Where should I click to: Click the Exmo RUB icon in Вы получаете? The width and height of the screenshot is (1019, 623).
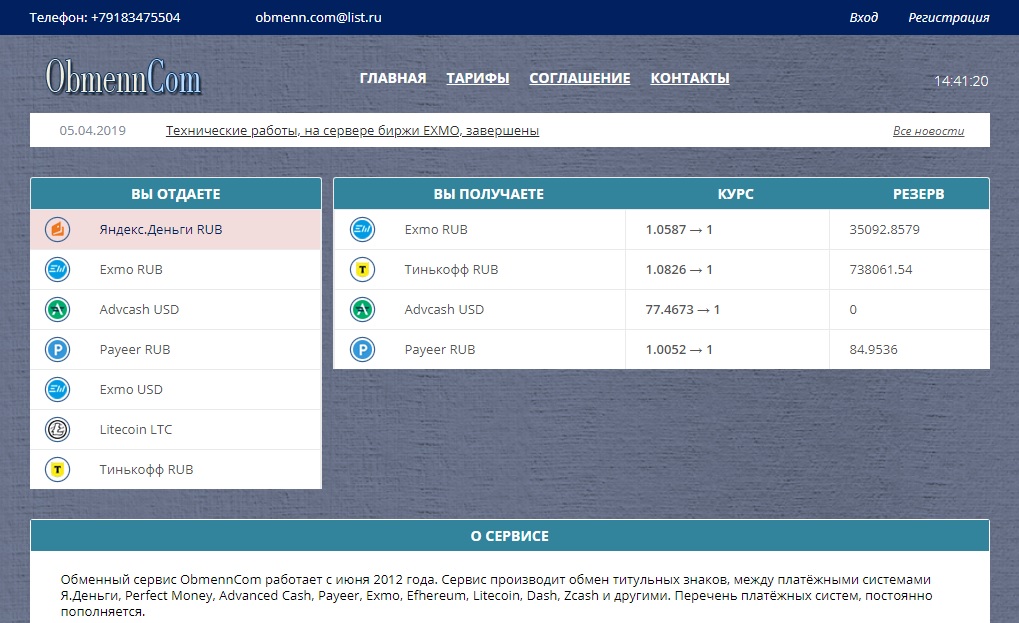pos(361,230)
